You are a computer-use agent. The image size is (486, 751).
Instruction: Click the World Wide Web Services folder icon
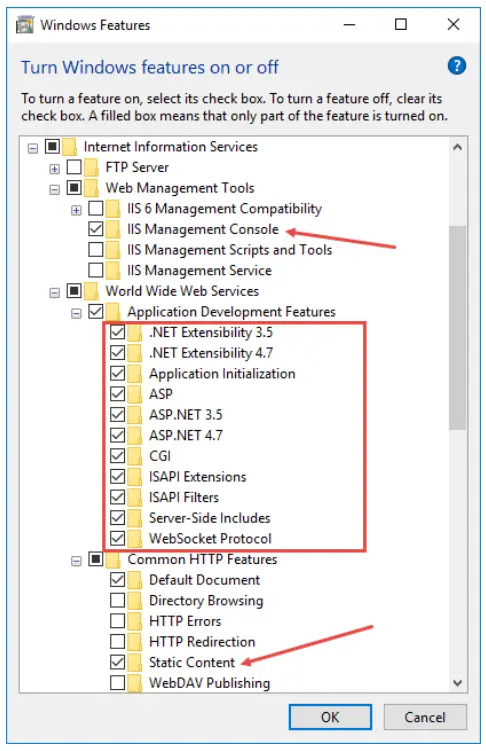tap(91, 291)
